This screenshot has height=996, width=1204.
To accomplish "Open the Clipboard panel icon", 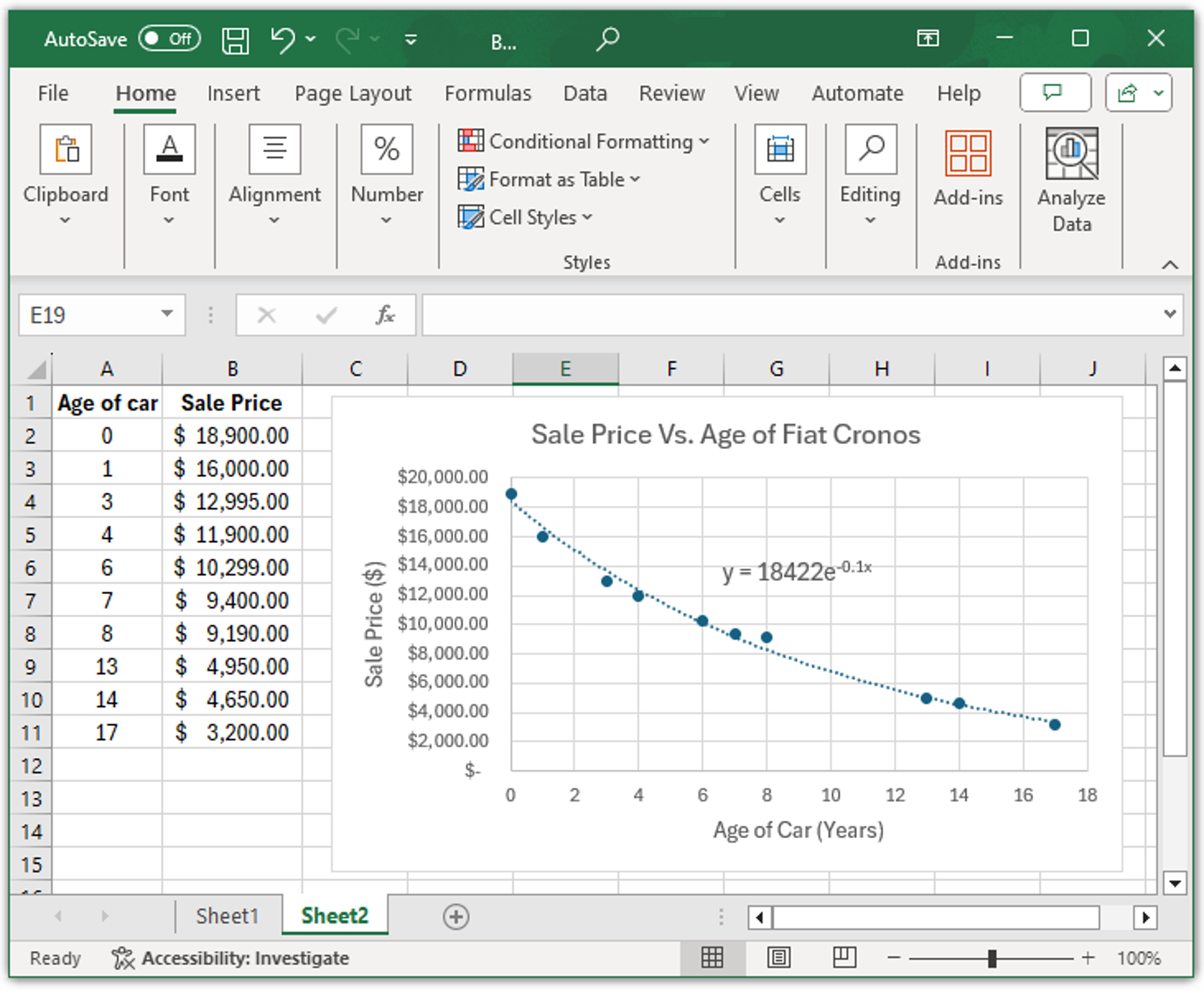I will coord(65,149).
